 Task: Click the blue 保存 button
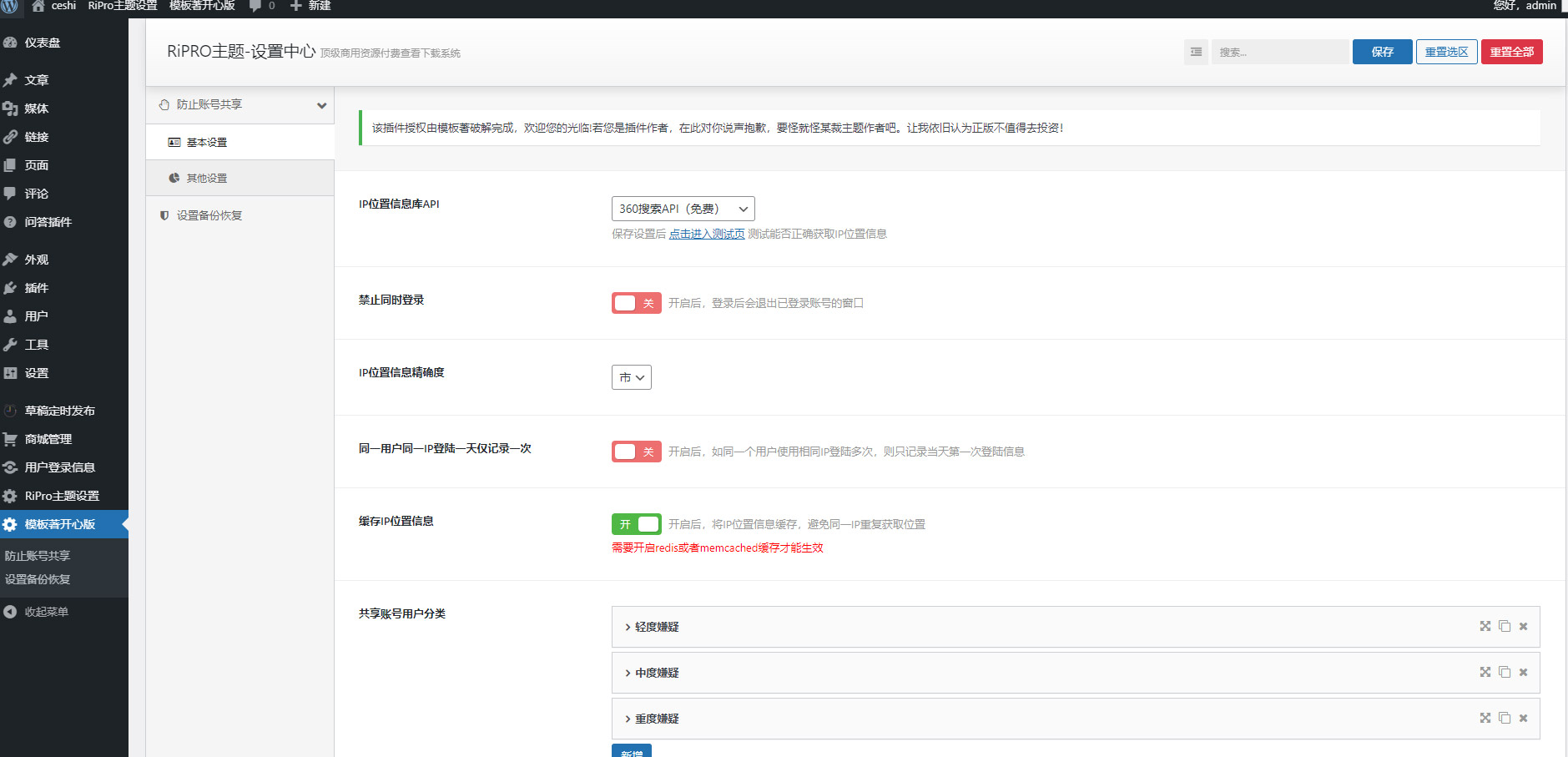coord(1382,52)
